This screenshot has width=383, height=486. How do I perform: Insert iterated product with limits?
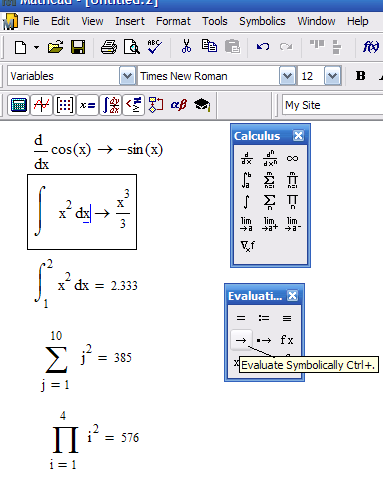292,180
